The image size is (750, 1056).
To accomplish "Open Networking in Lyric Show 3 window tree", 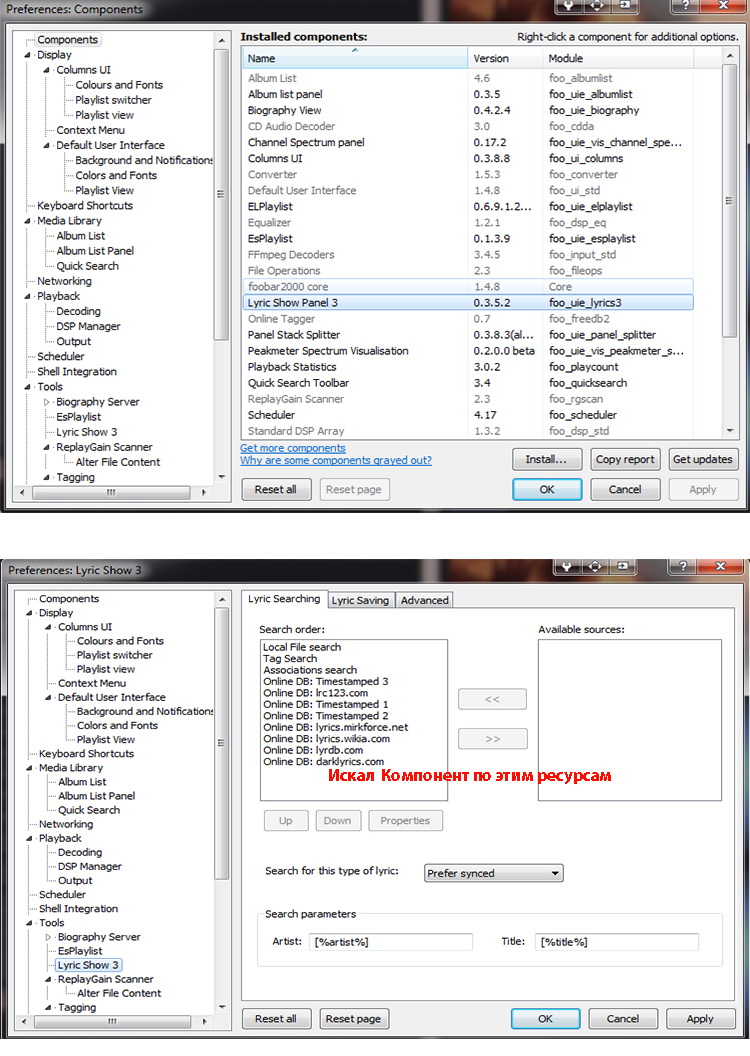I will pos(66,824).
